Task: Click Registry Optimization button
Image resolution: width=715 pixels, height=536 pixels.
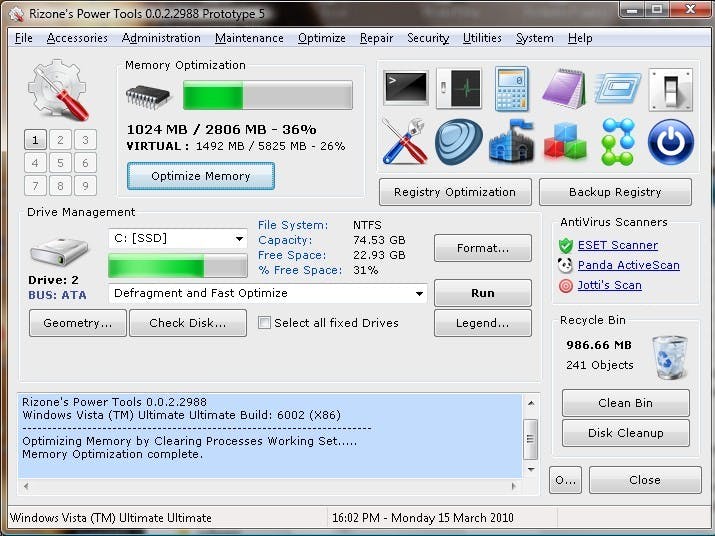Action: tap(455, 192)
